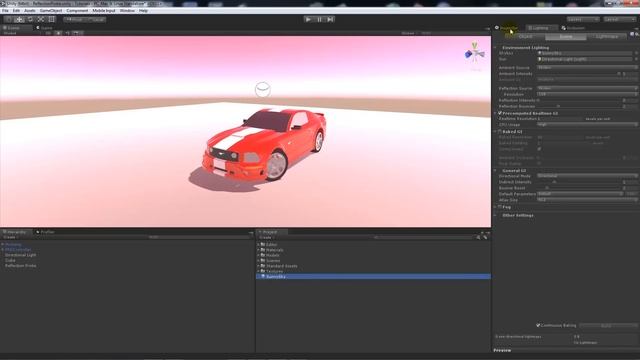
Task: Open the reflection Resolution dropdown
Action: click(587, 94)
